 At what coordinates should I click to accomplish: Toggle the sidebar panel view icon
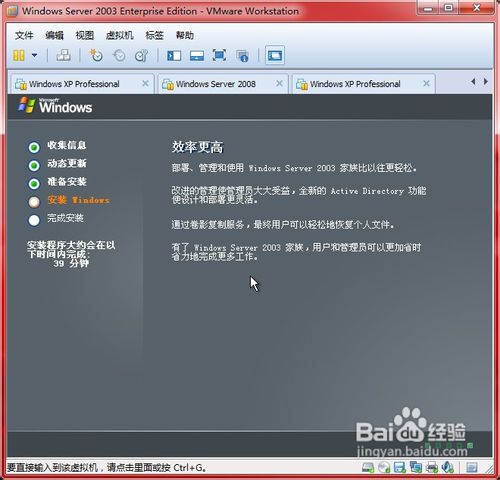click(x=174, y=56)
